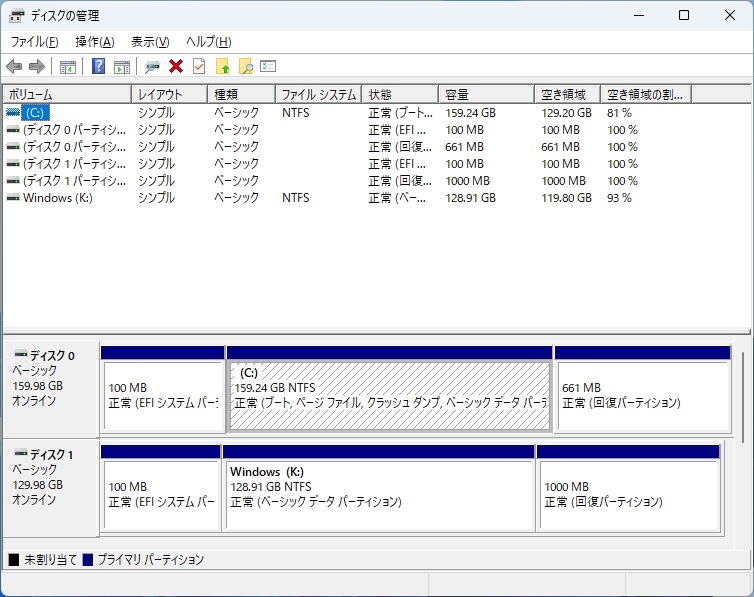Click the yellow folder with green arrow icon

[223, 67]
